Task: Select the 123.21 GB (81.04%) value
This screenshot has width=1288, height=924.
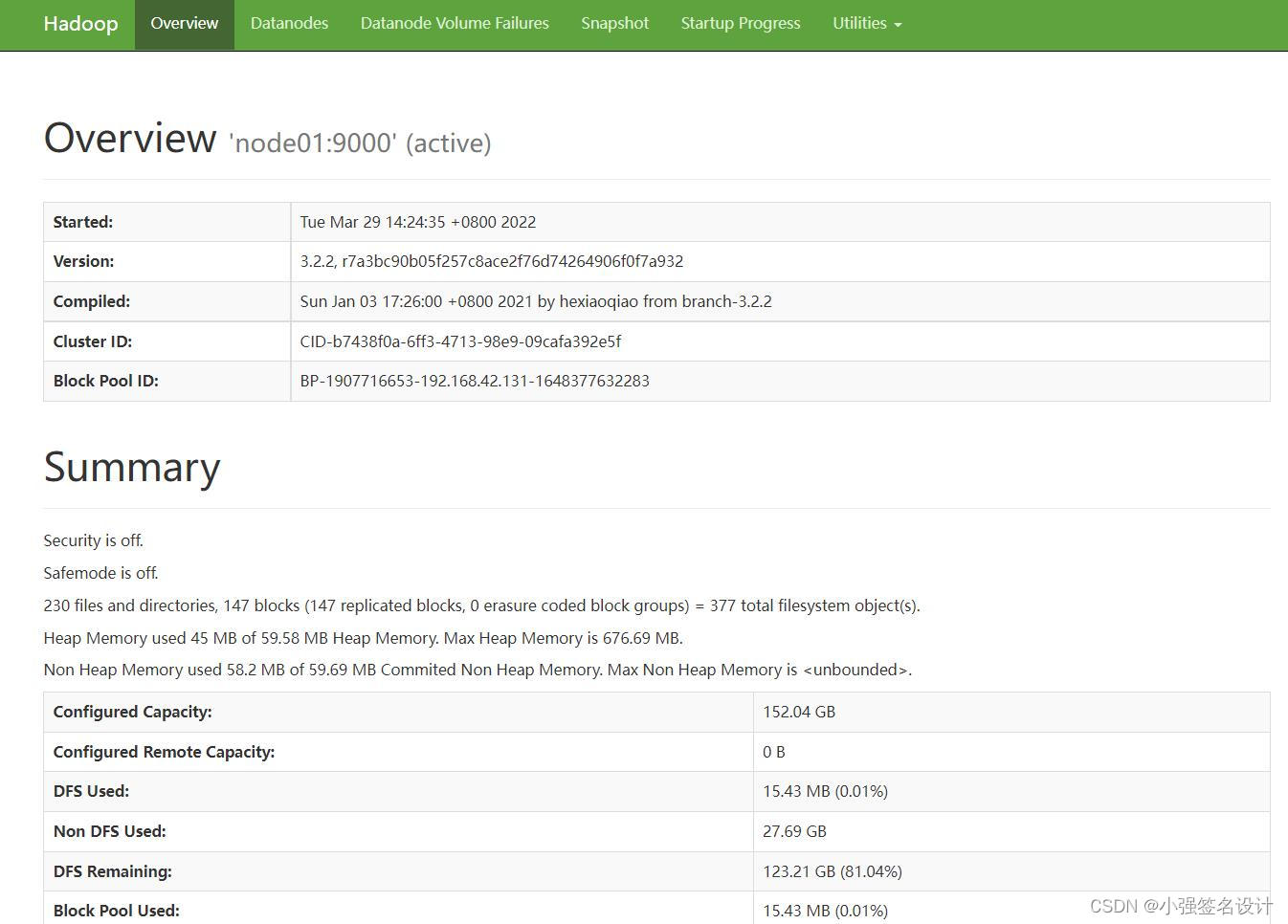Action: [833, 871]
